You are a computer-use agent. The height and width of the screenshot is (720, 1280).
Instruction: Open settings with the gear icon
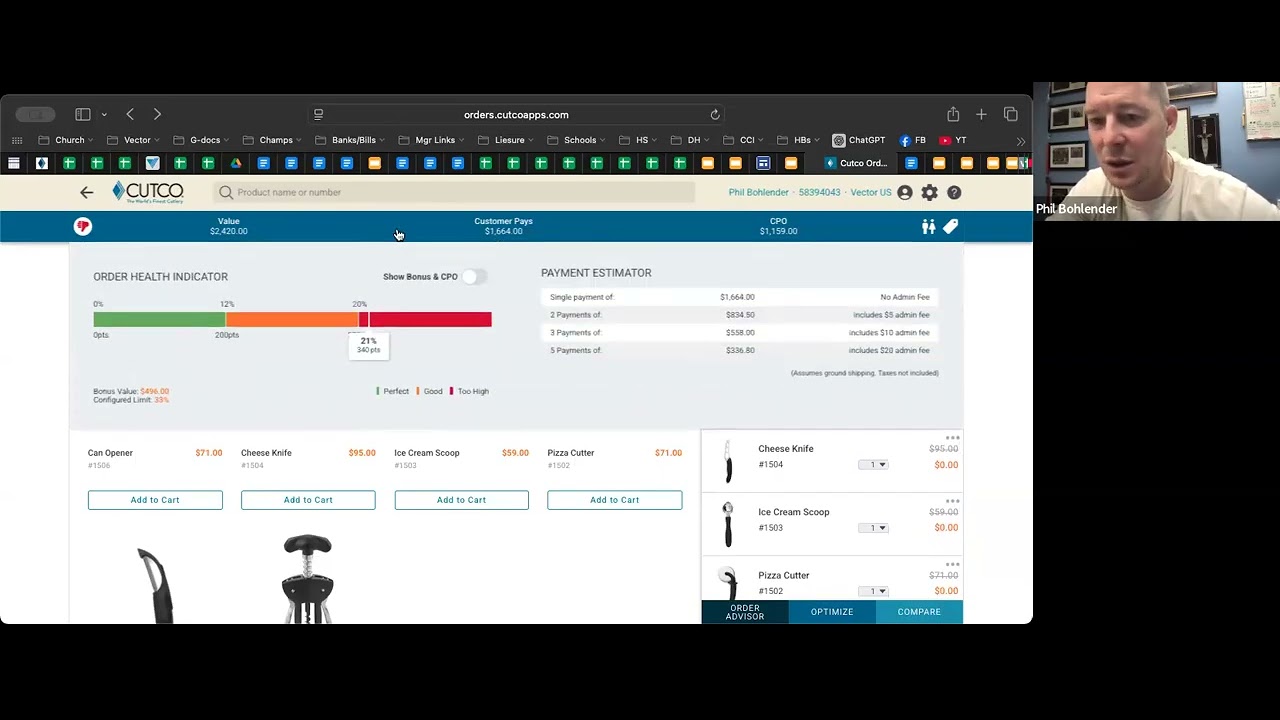click(x=930, y=193)
